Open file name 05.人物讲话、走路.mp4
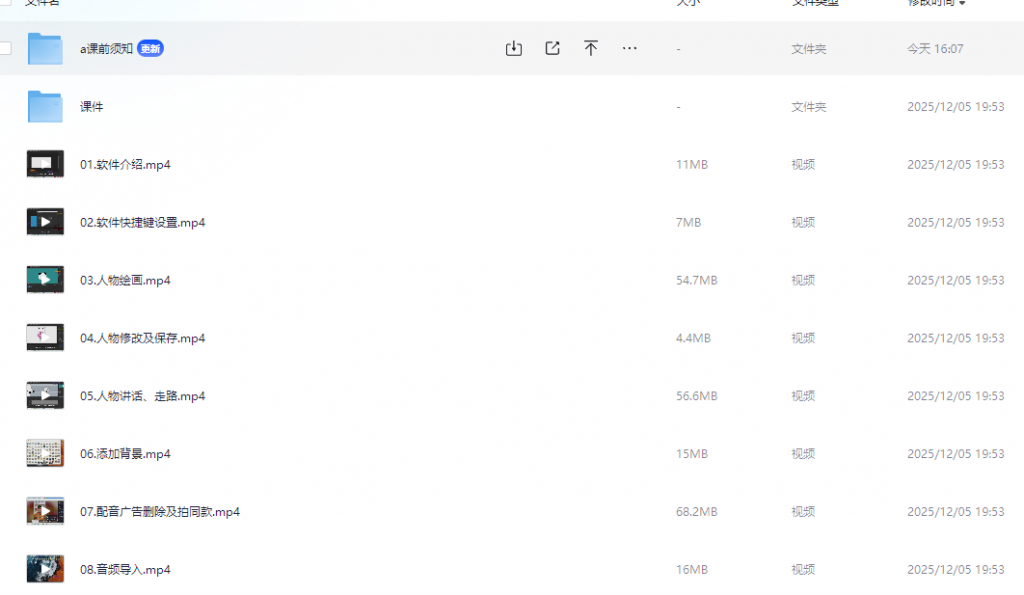 [x=142, y=396]
